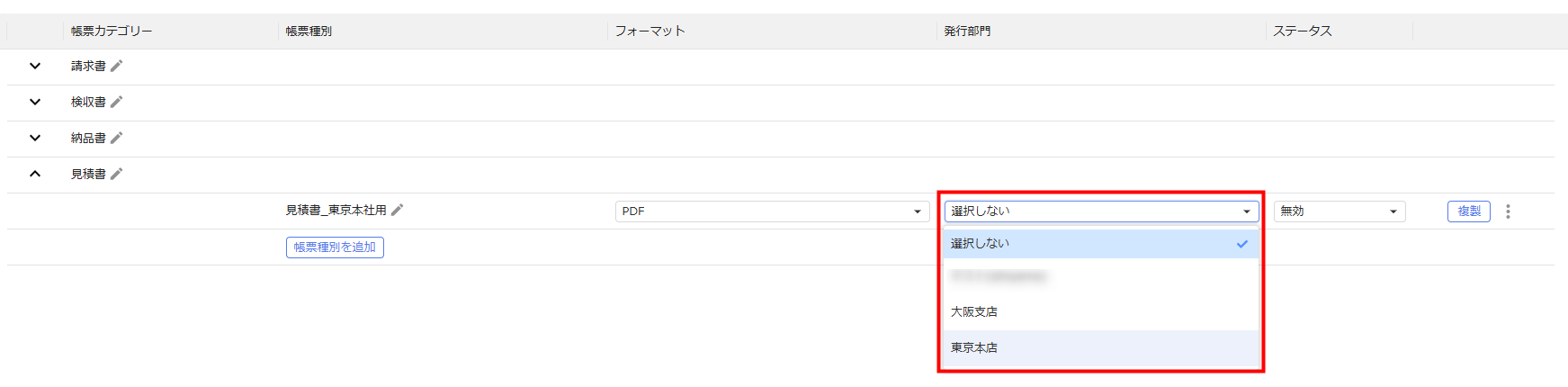Image resolution: width=1568 pixels, height=387 pixels.
Task: Click the pencil icon next to 請求書
Action: pyautogui.click(x=117, y=66)
